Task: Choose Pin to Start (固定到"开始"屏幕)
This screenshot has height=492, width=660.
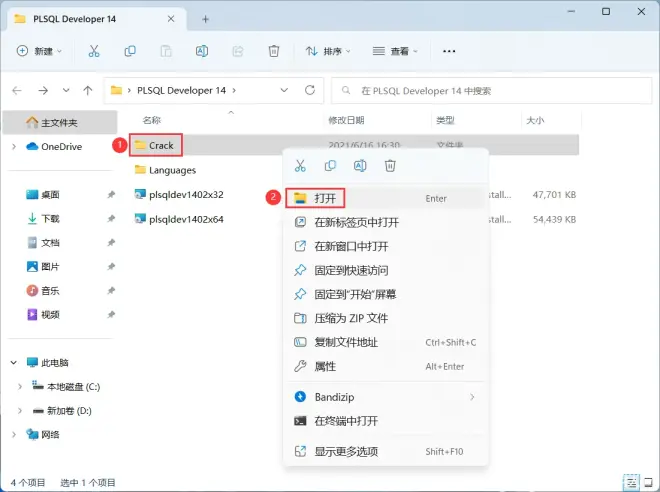Action: tap(386, 294)
